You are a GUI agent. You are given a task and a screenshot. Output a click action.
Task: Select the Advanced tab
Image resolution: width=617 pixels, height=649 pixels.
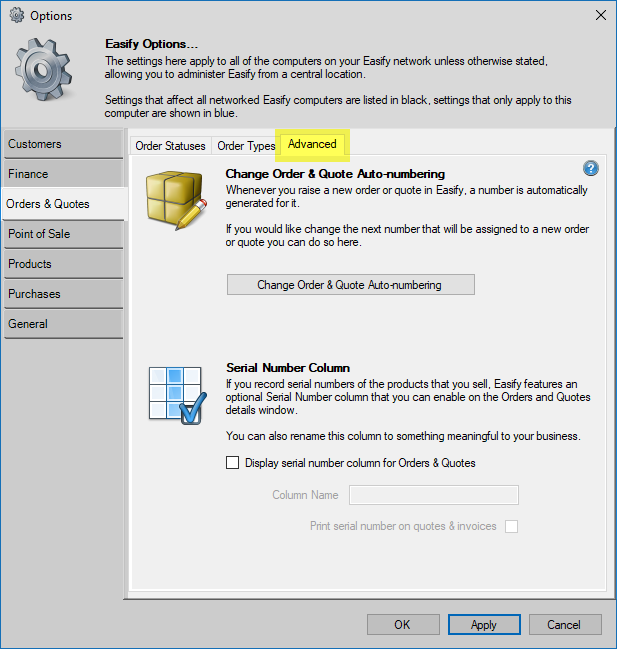(312, 145)
